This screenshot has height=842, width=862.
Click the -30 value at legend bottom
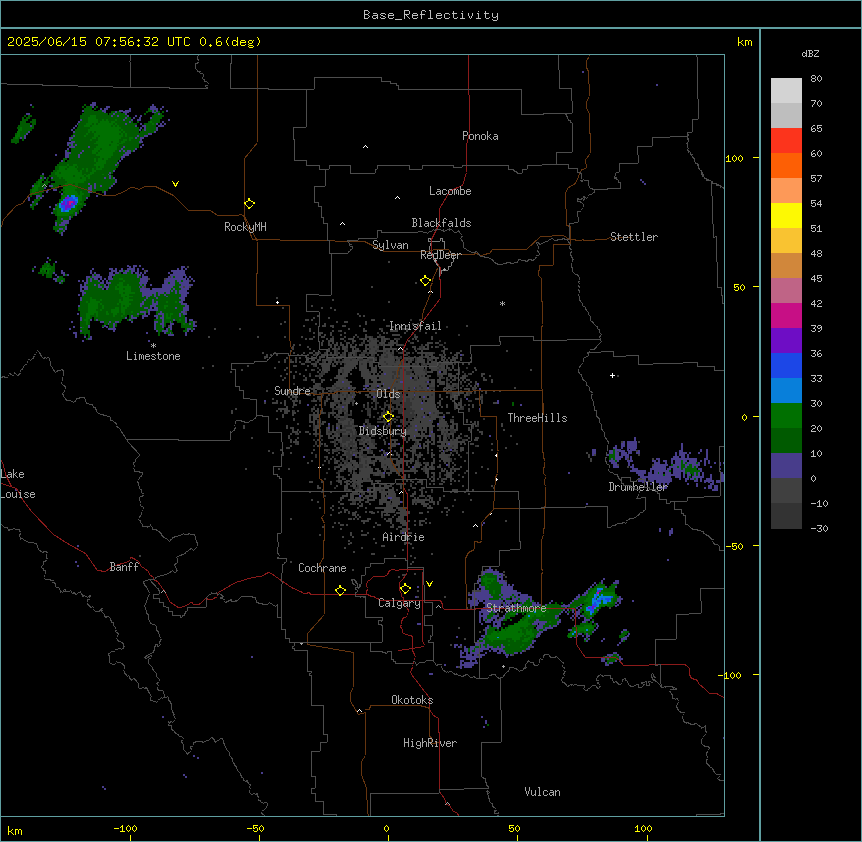coord(819,528)
